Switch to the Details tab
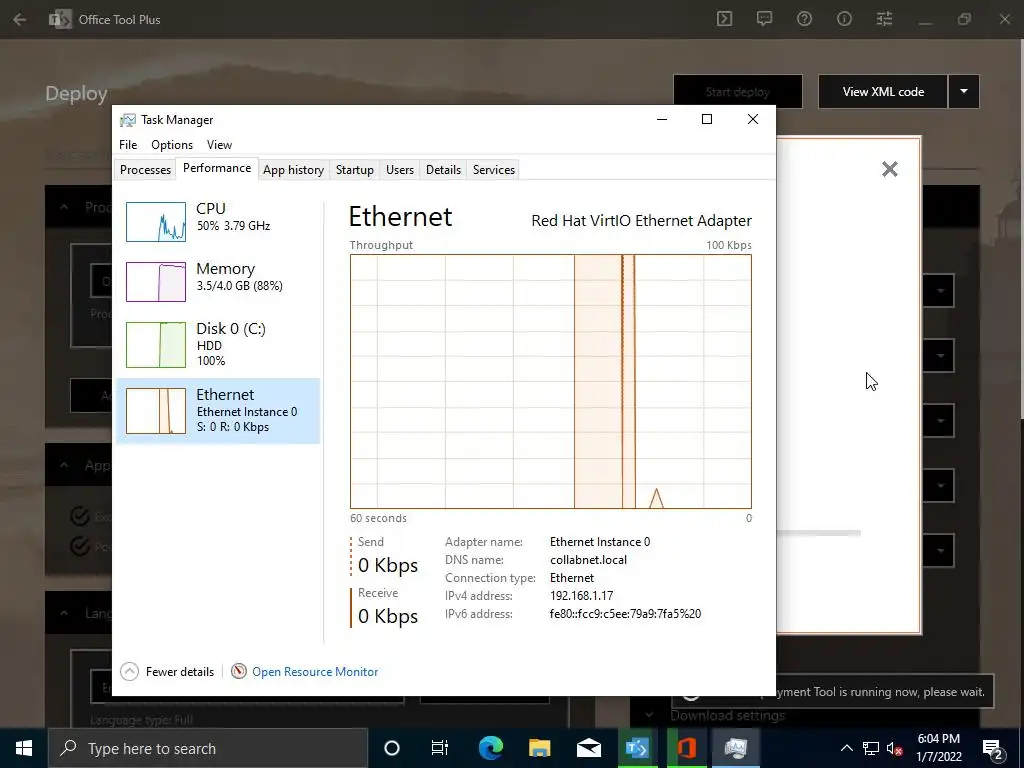Screen dimensions: 1024x768 pyautogui.click(x=443, y=170)
